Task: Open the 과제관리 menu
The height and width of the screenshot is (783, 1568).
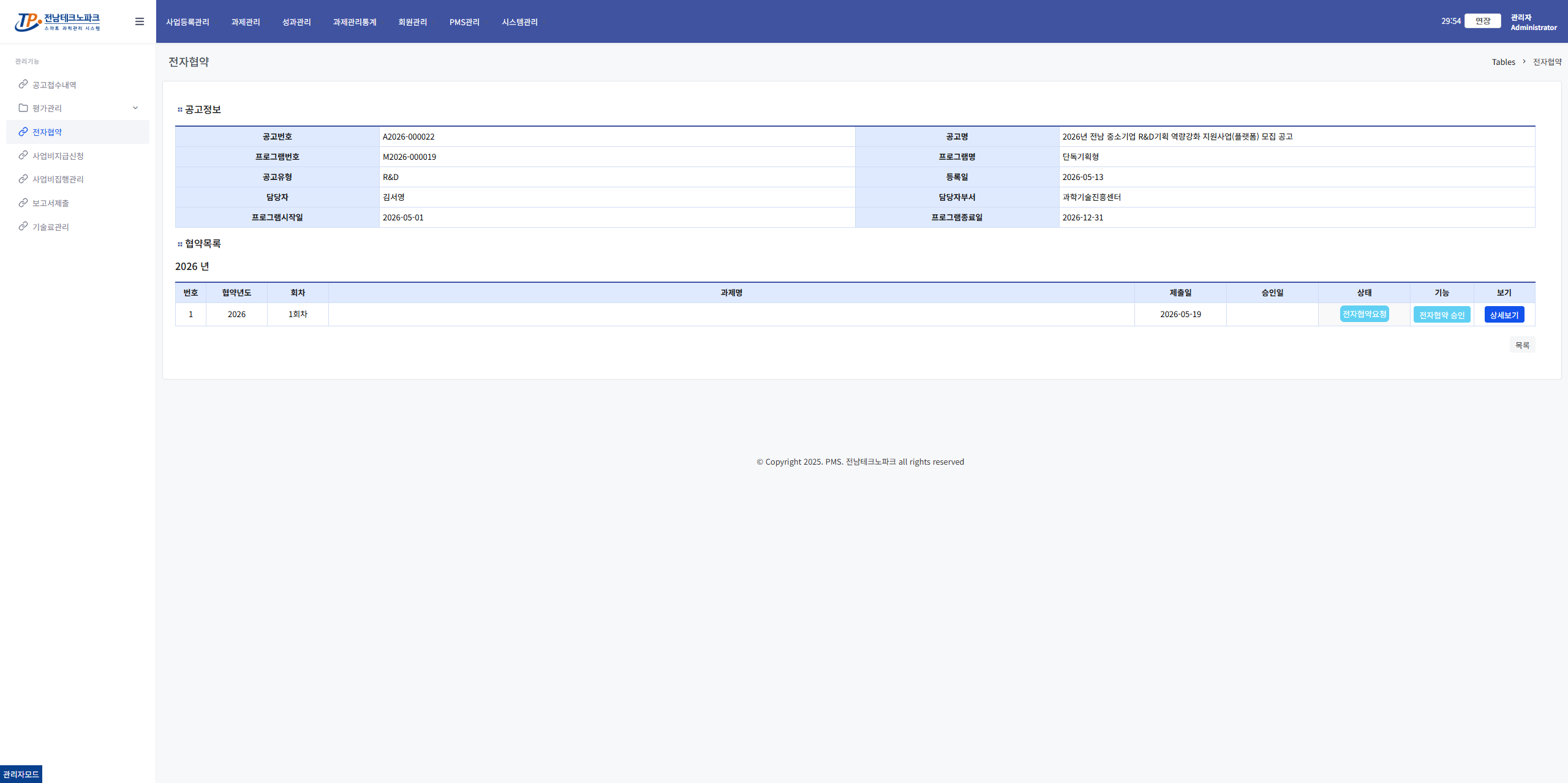Action: (246, 22)
